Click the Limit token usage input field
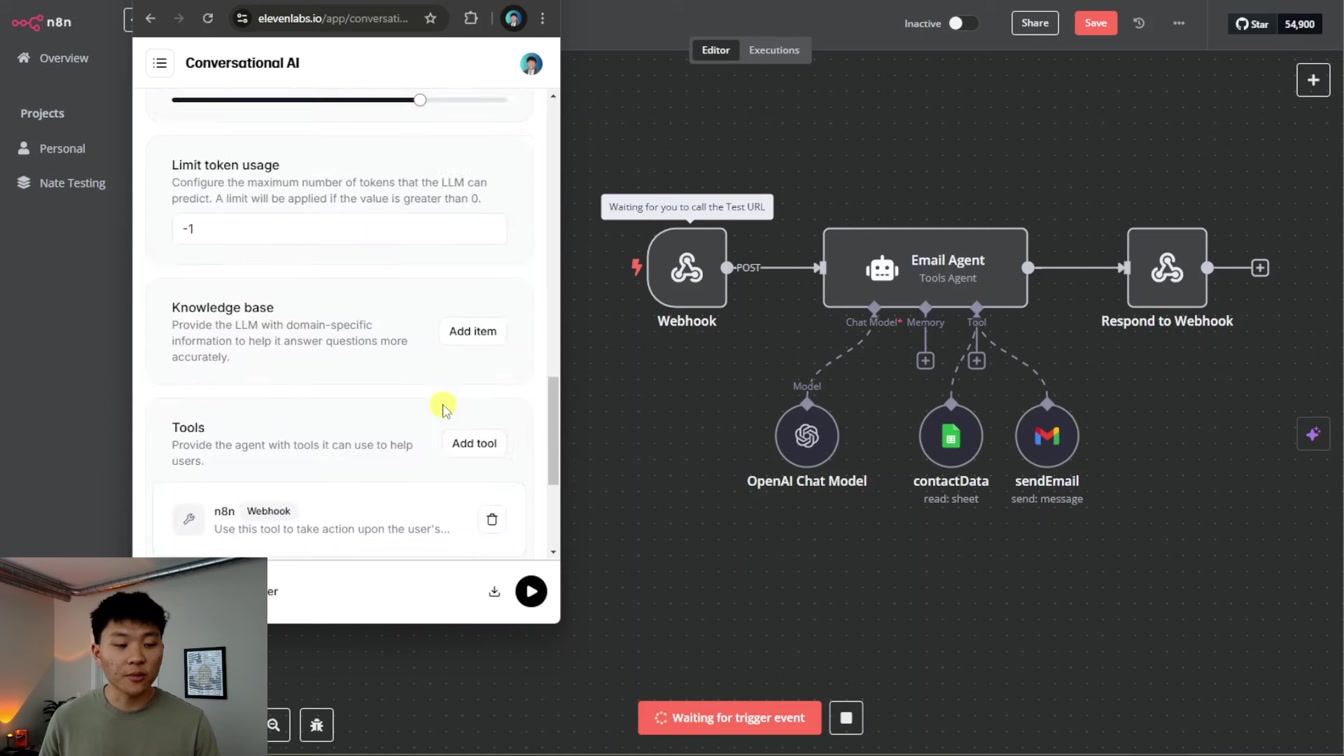Image resolution: width=1344 pixels, height=756 pixels. tap(339, 229)
